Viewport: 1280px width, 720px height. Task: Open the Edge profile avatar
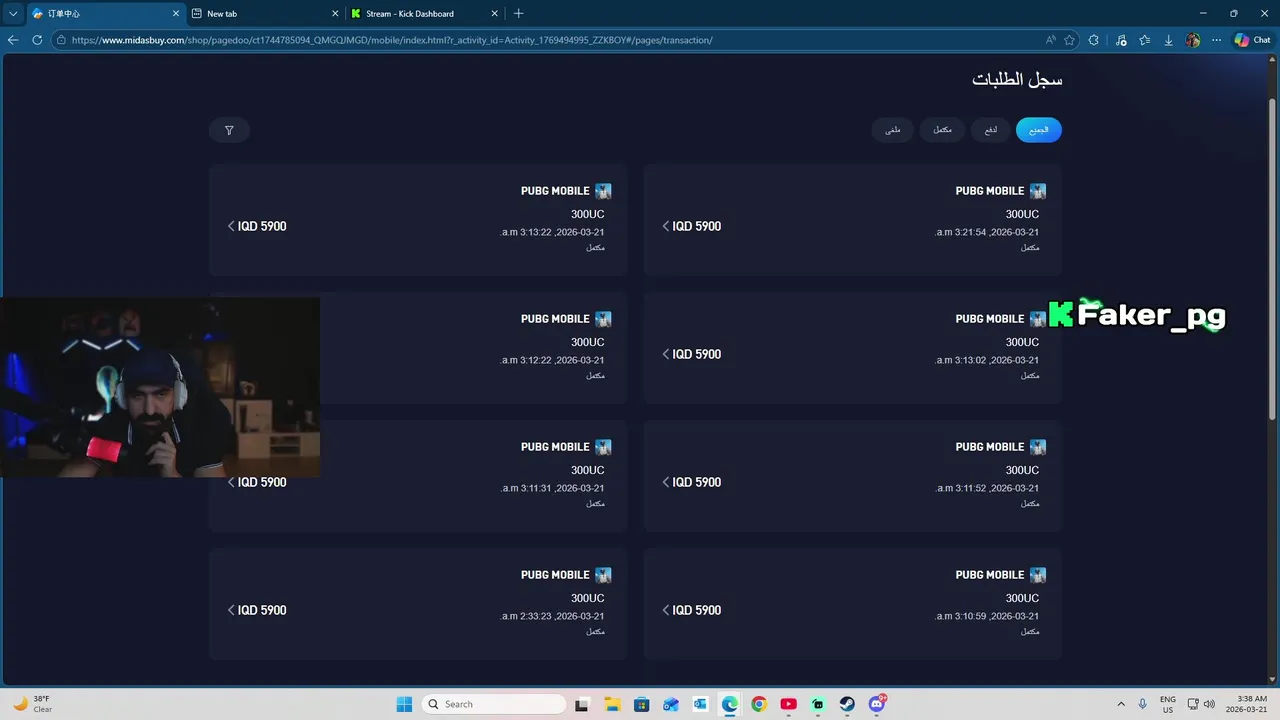click(x=1193, y=40)
